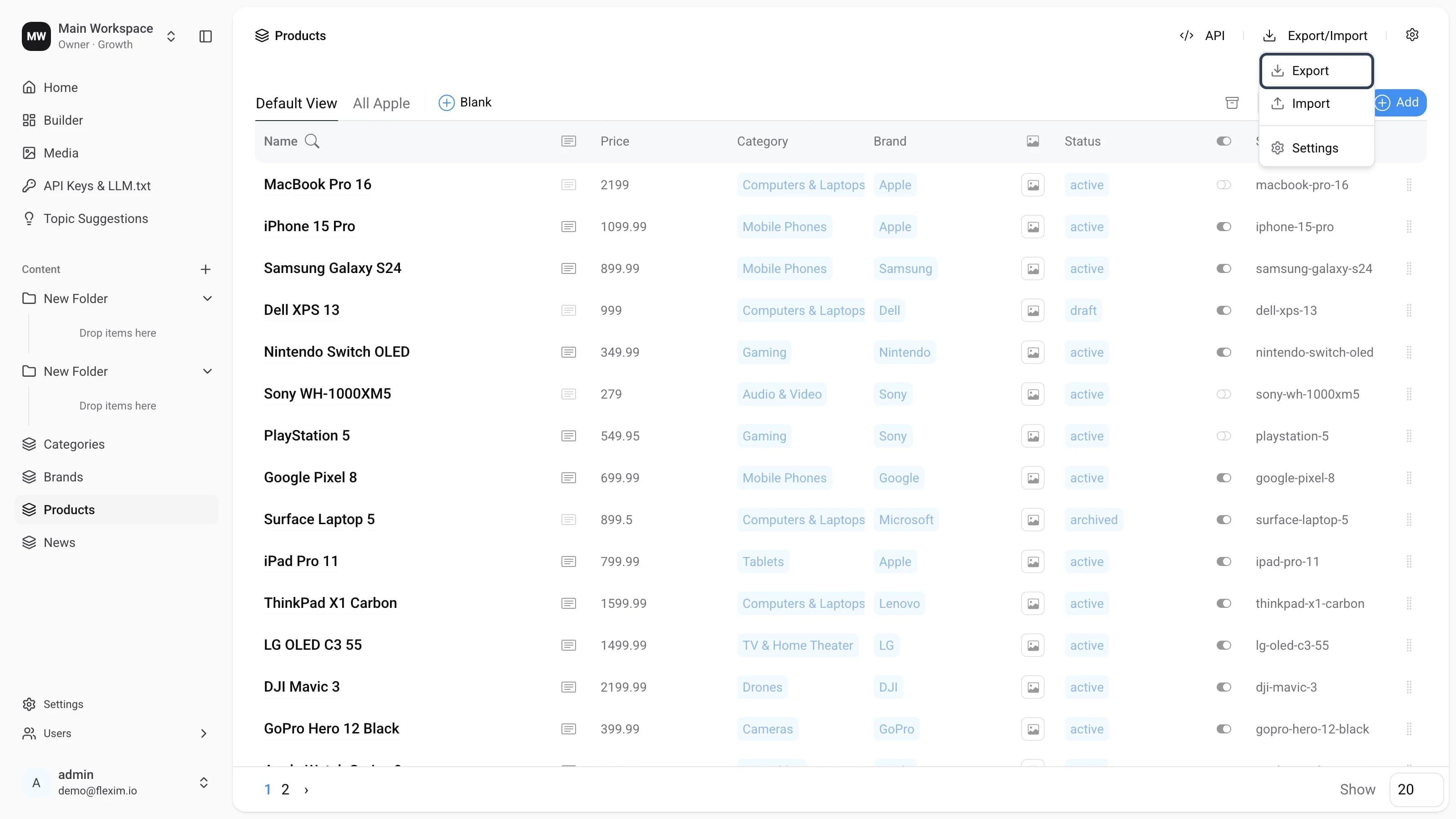
Task: Toggle the switch for Dell XPS 13
Action: (x=1223, y=310)
